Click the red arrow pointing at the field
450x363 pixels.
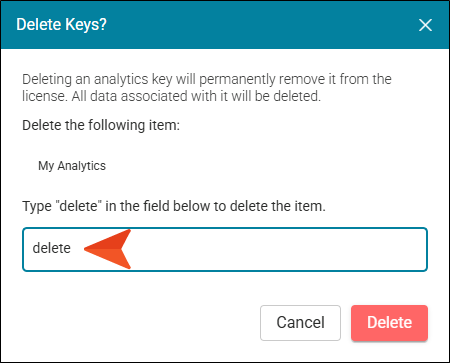click(x=107, y=249)
